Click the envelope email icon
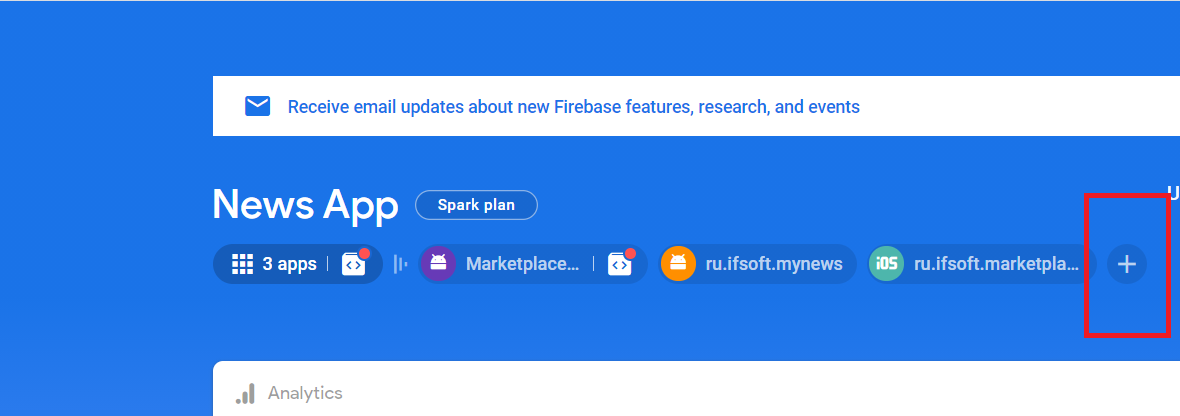 [x=258, y=106]
